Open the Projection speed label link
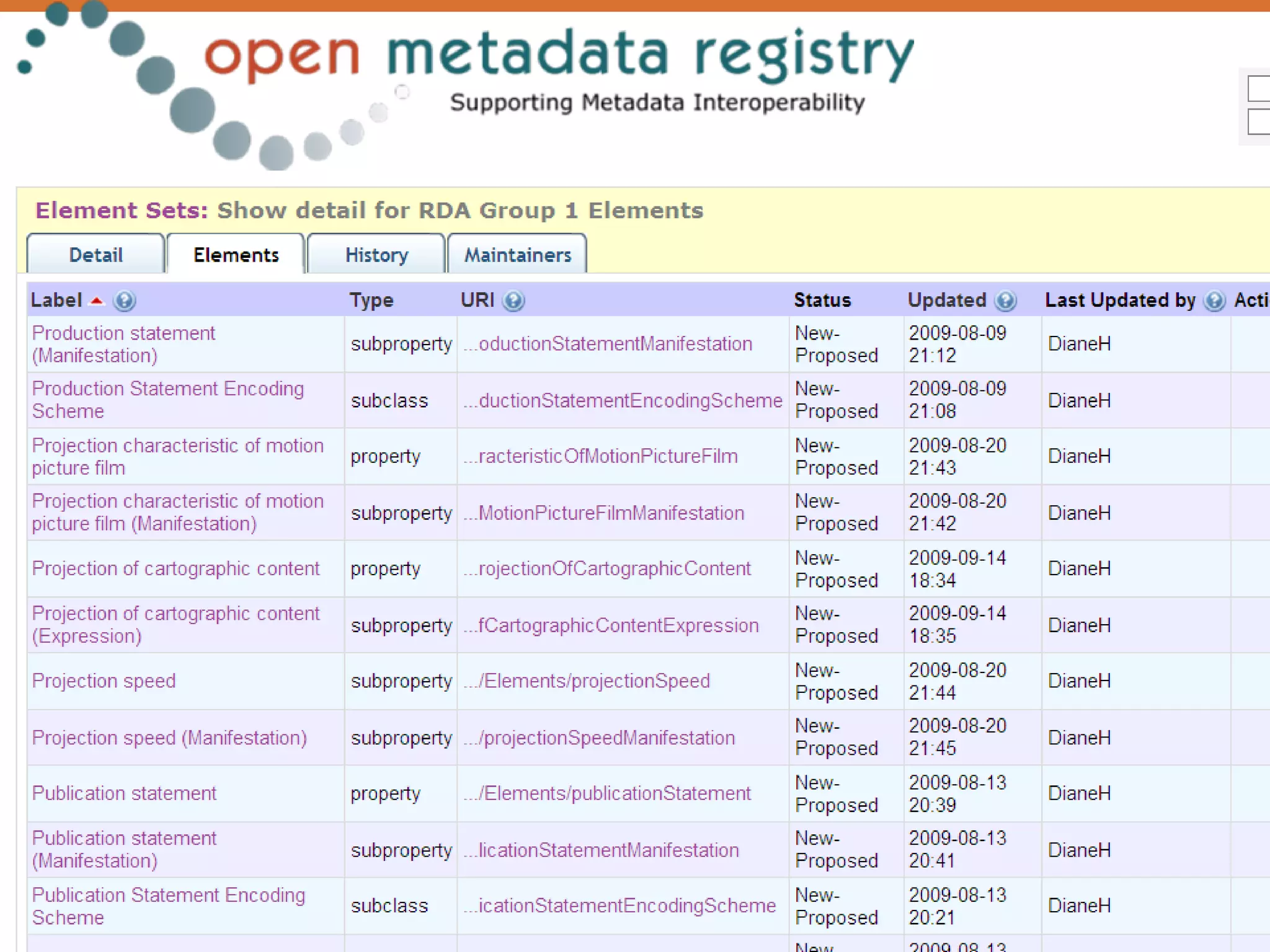This screenshot has height=952, width=1270. (104, 681)
